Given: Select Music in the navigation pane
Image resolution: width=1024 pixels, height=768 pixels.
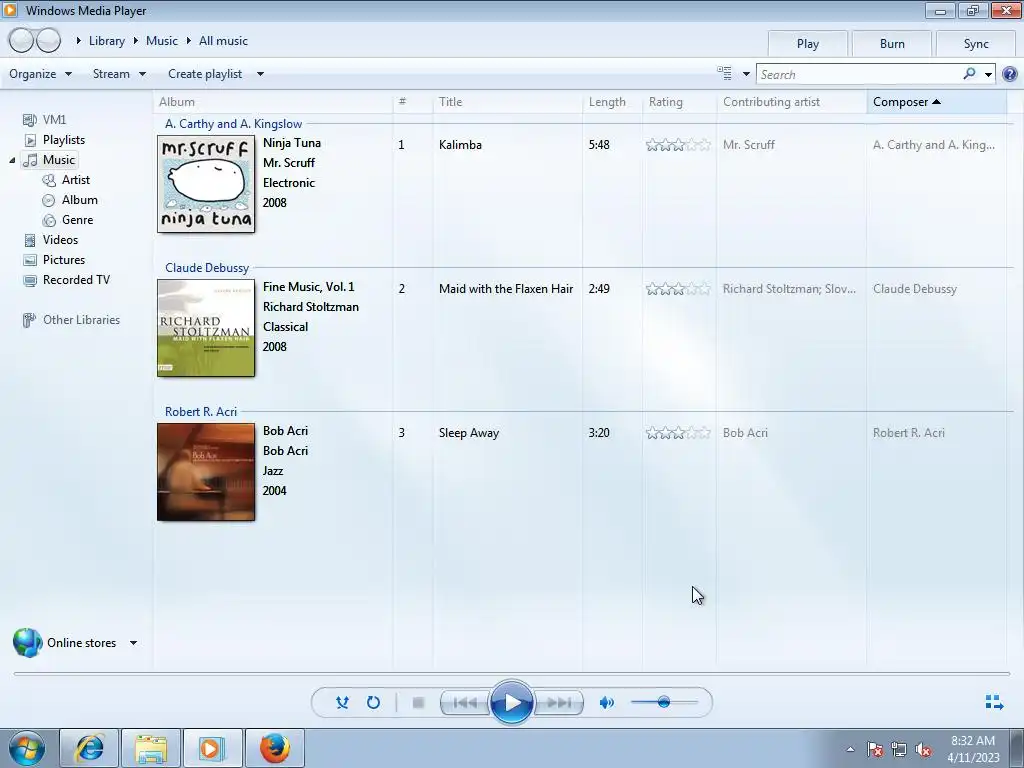Looking at the screenshot, I should pyautogui.click(x=59, y=160).
